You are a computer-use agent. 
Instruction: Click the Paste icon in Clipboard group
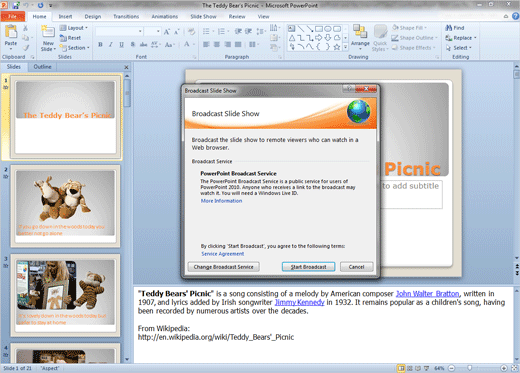click(11, 32)
